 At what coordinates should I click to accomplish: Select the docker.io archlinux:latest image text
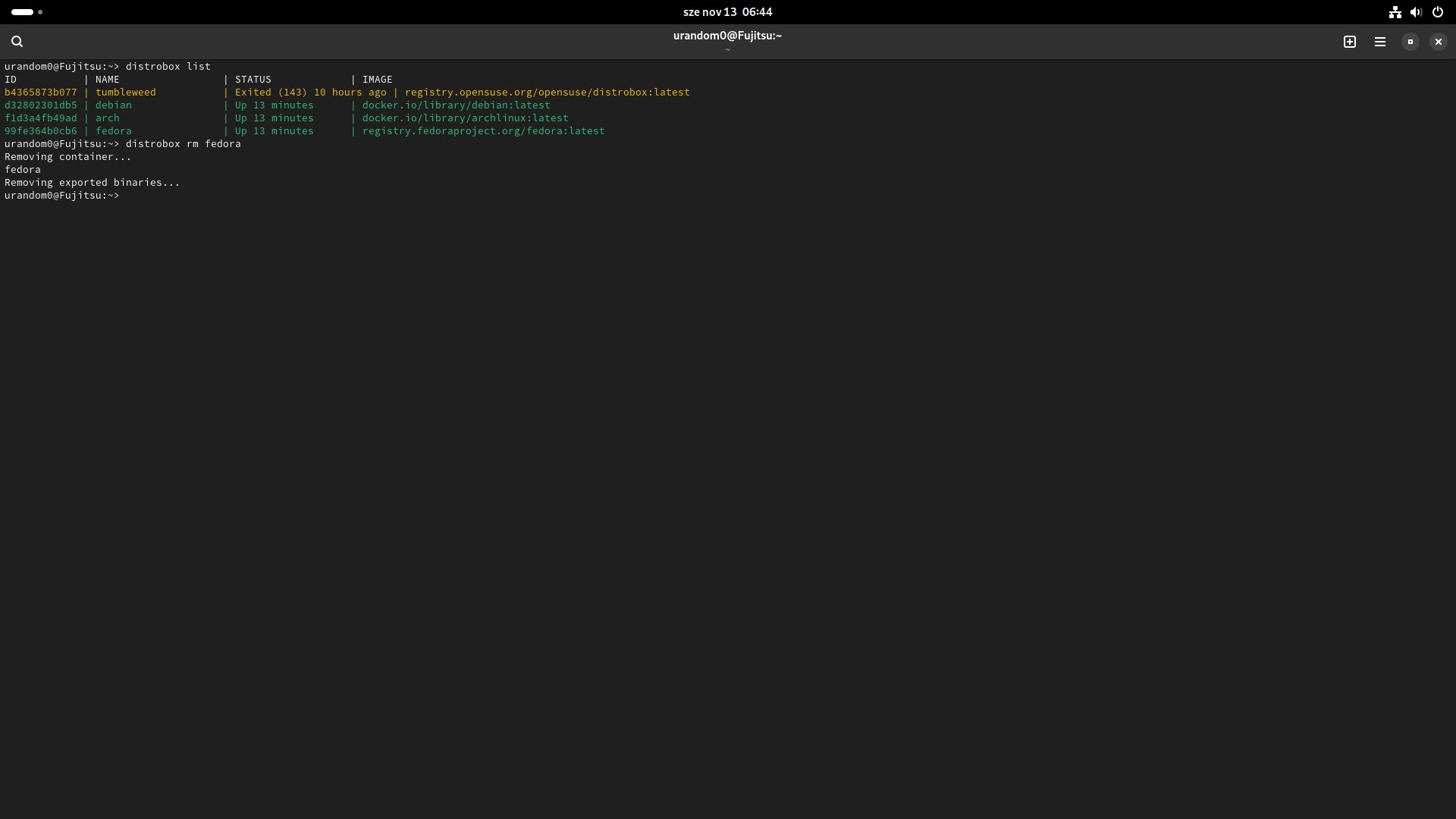466,118
